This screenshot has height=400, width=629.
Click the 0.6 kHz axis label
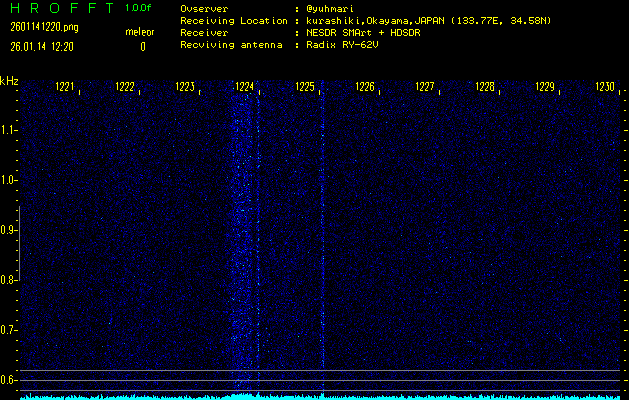(x=7, y=380)
